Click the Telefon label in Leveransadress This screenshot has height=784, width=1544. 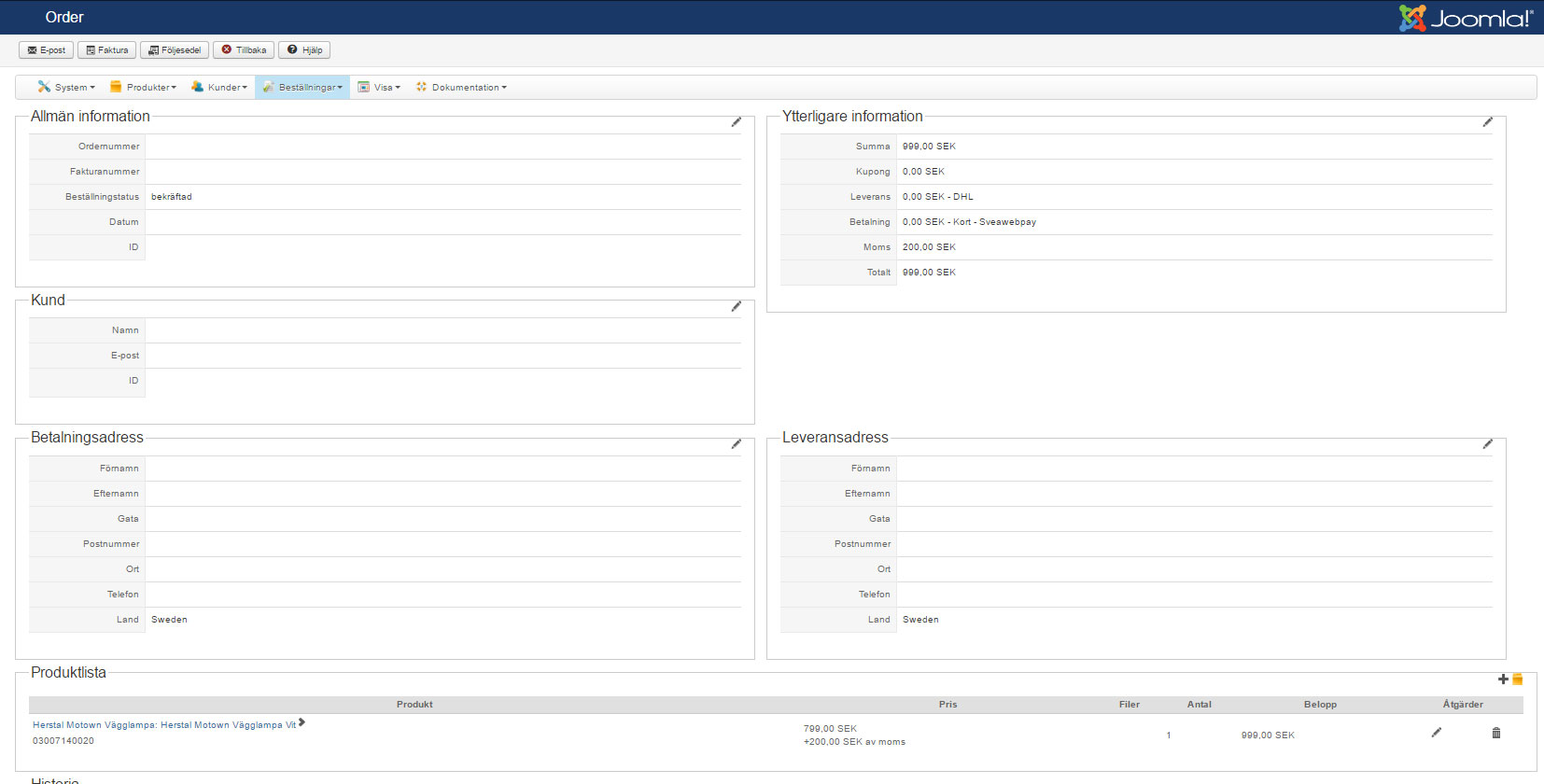click(x=875, y=595)
